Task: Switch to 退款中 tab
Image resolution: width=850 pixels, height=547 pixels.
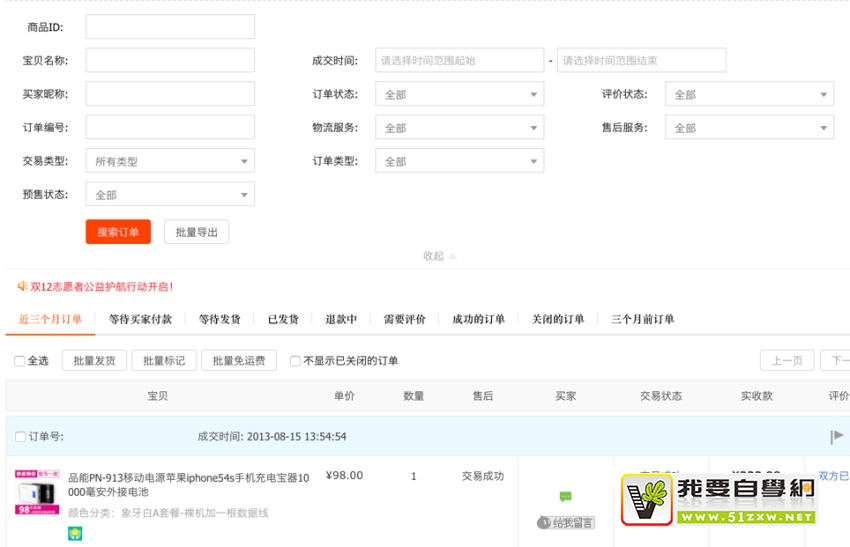Action: tap(341, 319)
